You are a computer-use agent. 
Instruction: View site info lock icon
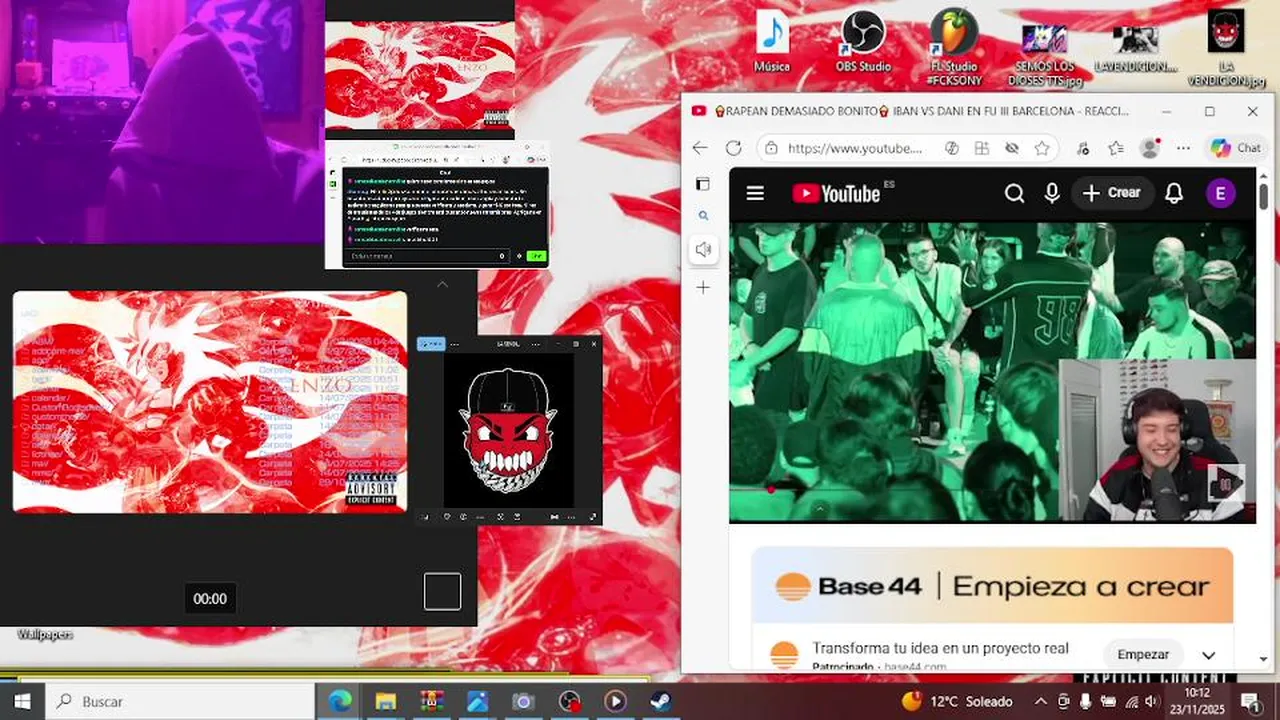[x=770, y=148]
